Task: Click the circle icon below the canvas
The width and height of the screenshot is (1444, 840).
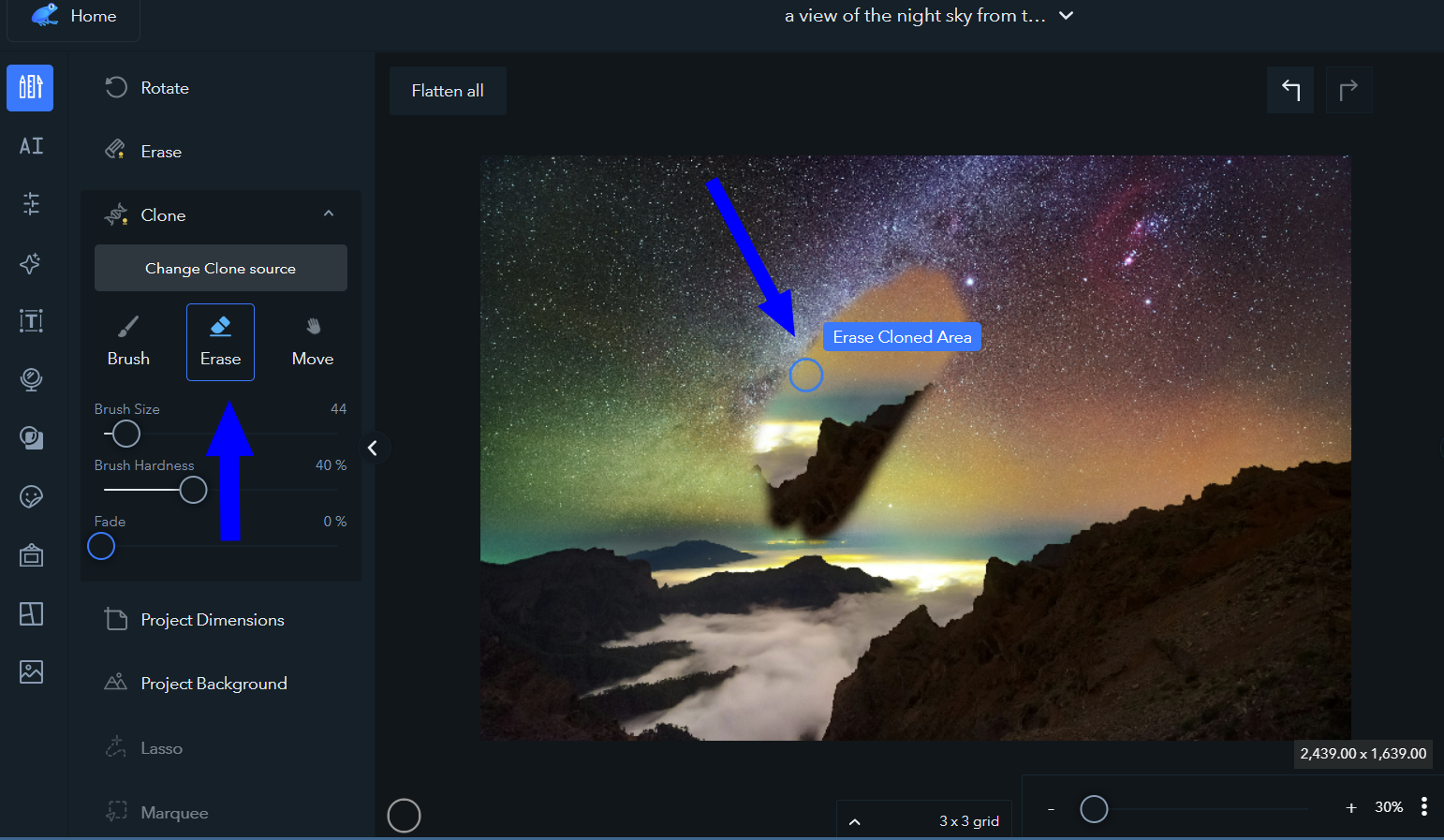Action: coord(404,816)
